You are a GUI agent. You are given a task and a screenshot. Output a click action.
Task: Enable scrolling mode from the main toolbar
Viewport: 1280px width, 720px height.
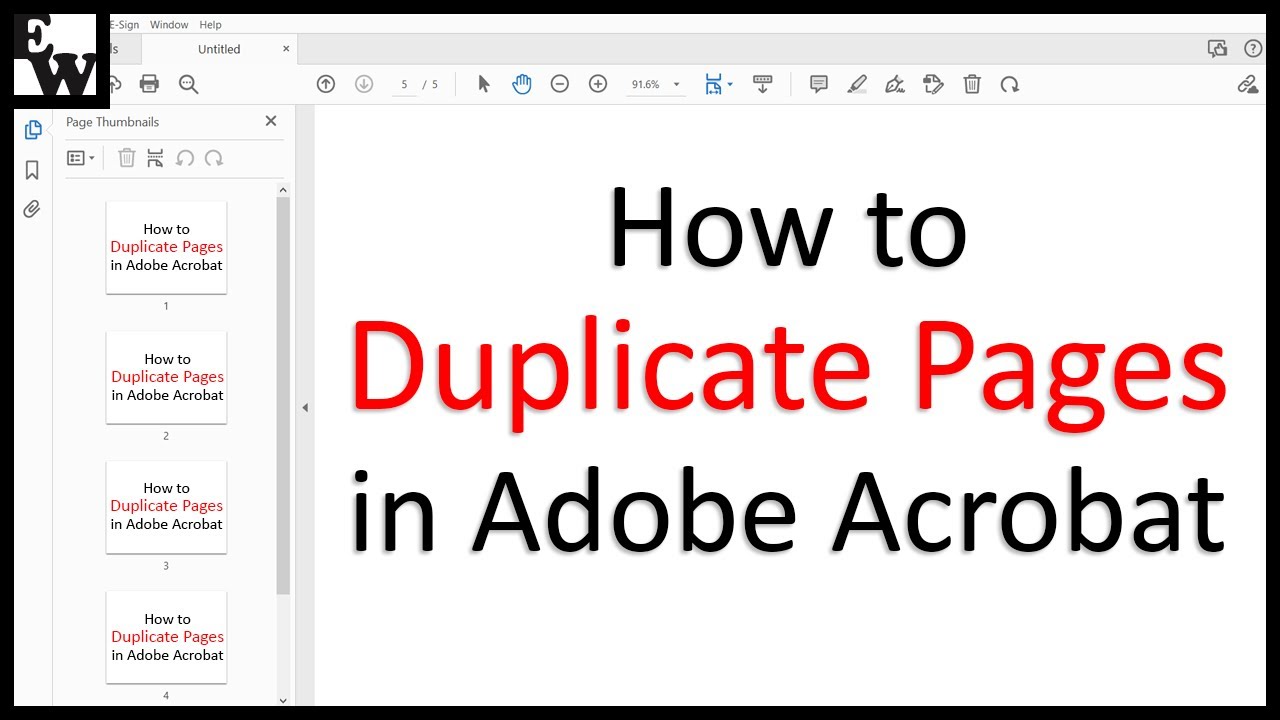pos(762,84)
